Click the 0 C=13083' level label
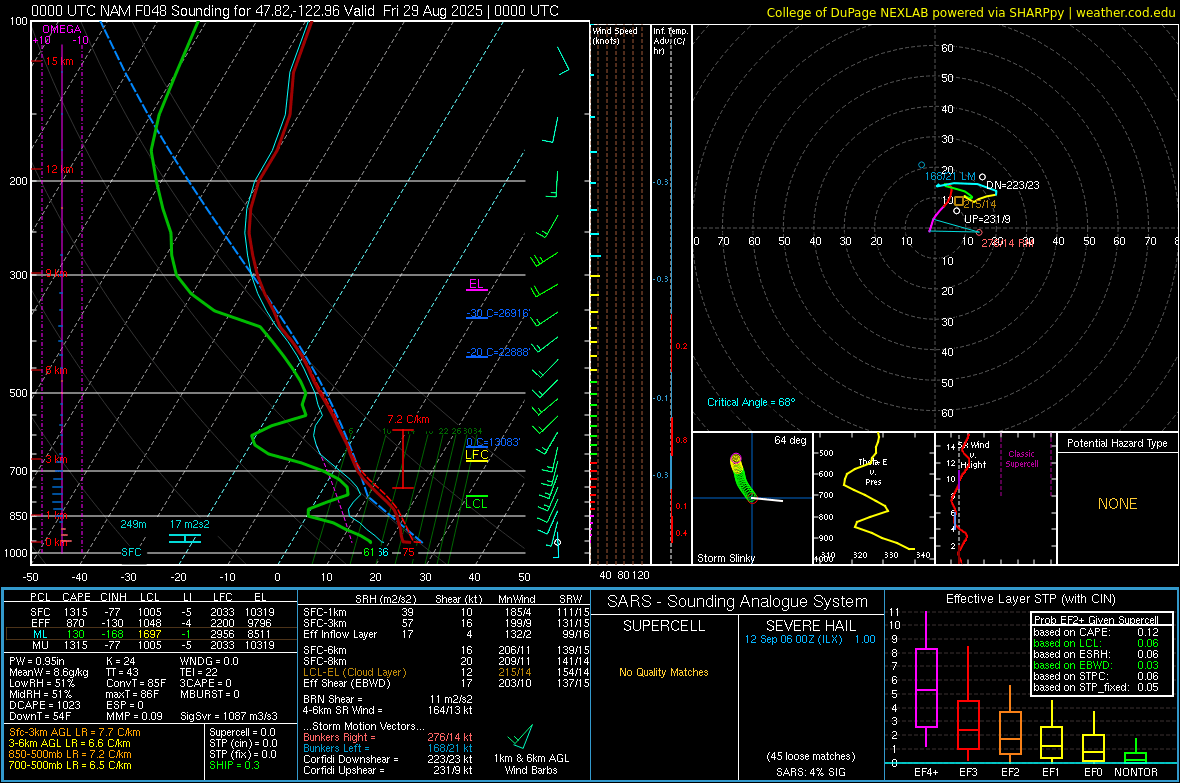The height and width of the screenshot is (783, 1180). tap(493, 442)
